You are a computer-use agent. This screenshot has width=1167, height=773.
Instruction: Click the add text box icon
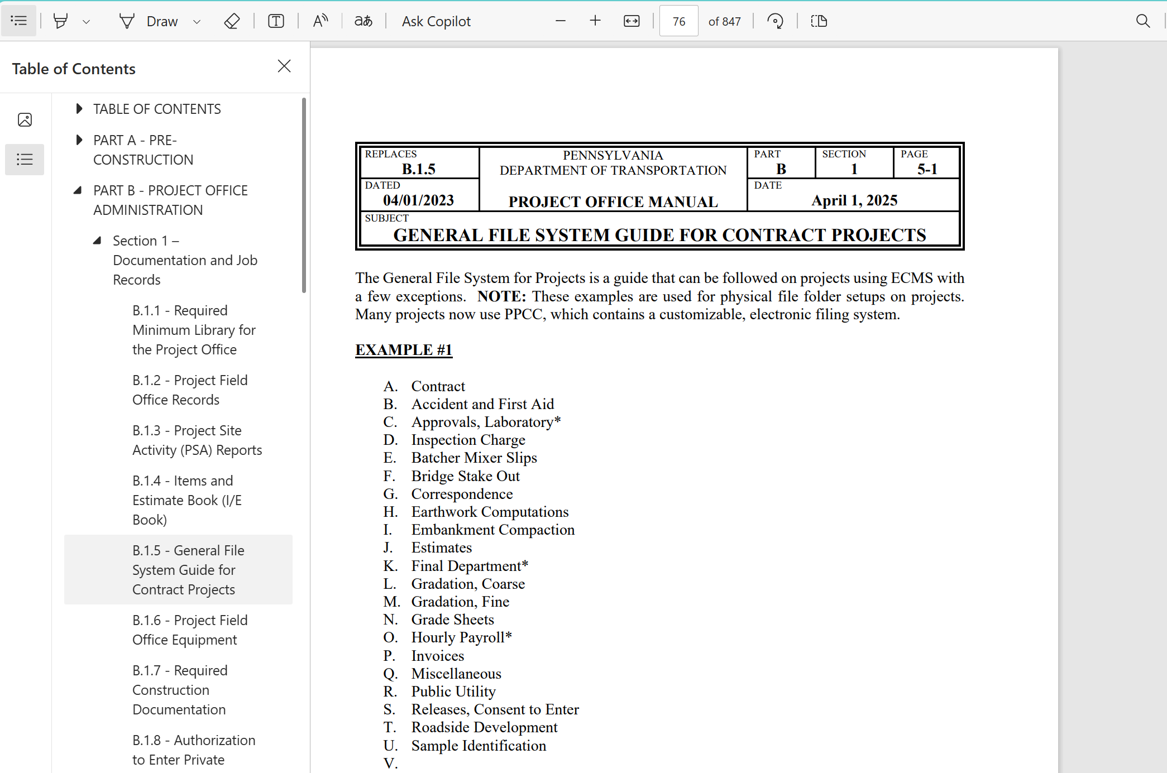(x=275, y=21)
